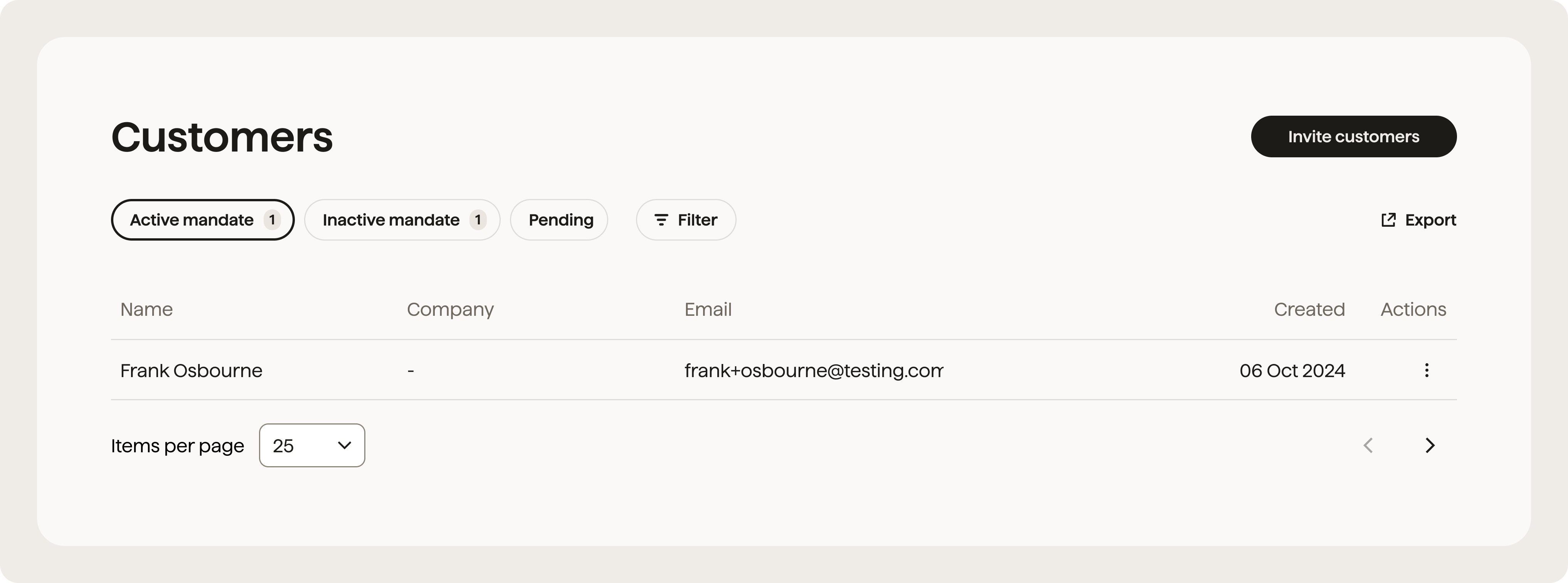Enable the Inactive mandate filter
Screen dimensions: 1568x583
pyautogui.click(x=402, y=220)
